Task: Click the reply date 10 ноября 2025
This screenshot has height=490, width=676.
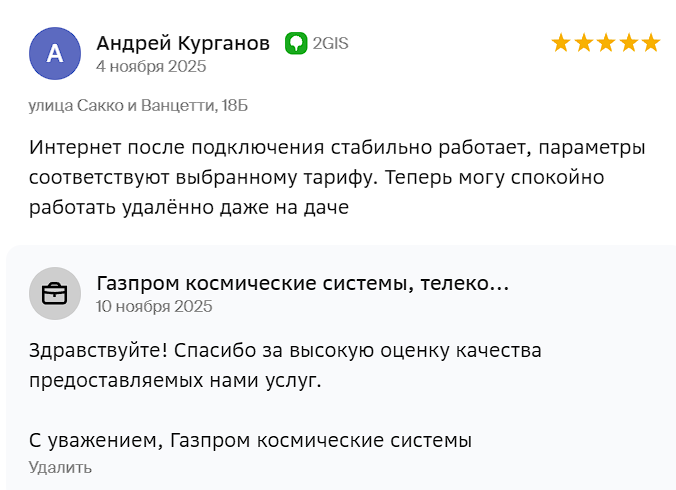Action: (154, 307)
